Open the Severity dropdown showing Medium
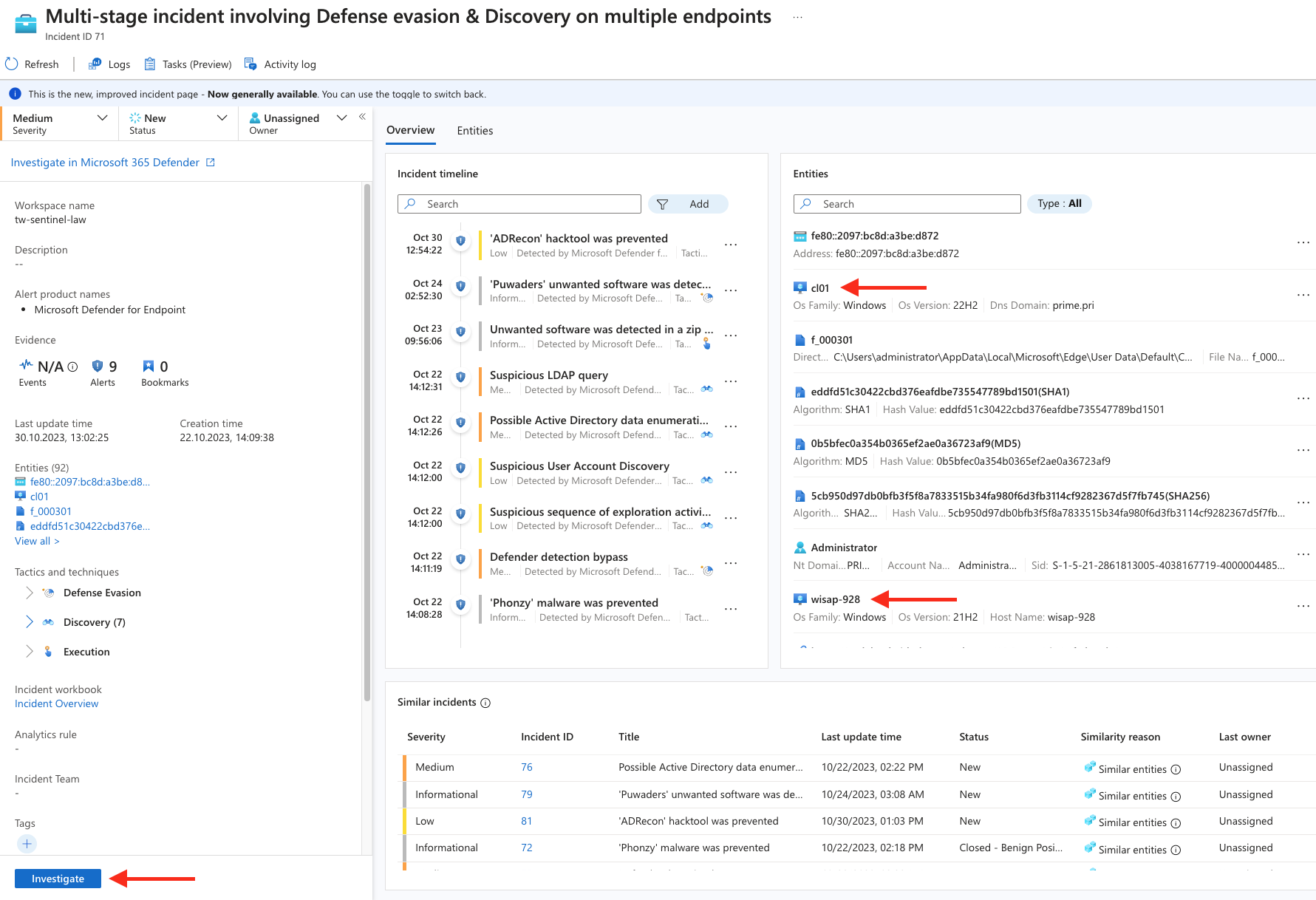Image resolution: width=1316 pixels, height=900 pixels. point(102,118)
